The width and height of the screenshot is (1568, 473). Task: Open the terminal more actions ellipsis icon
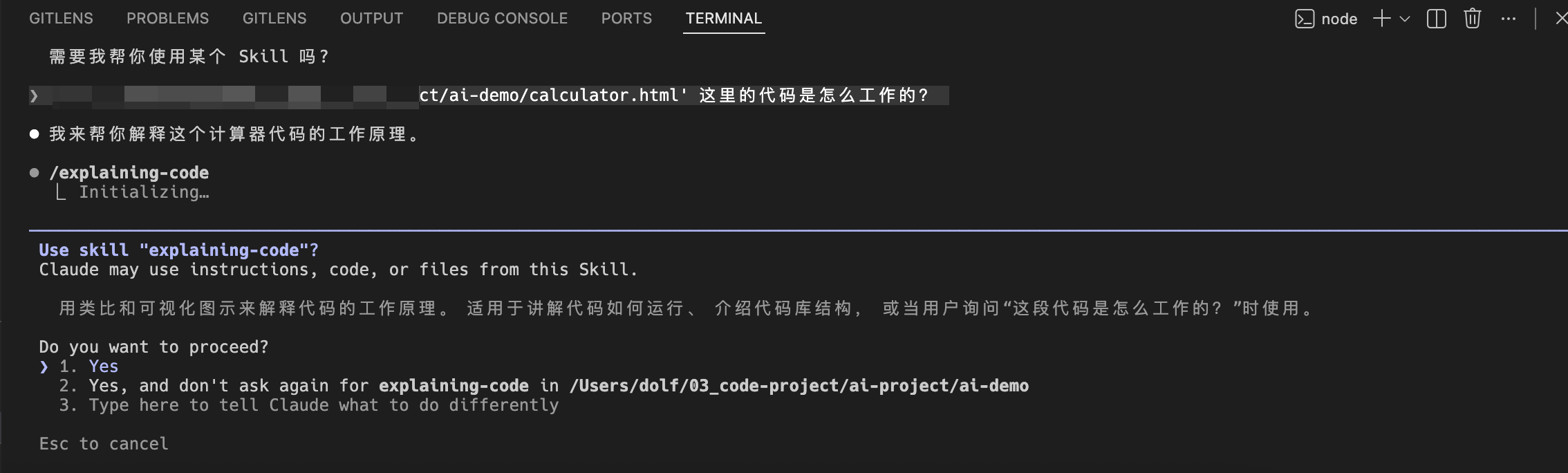(1509, 19)
